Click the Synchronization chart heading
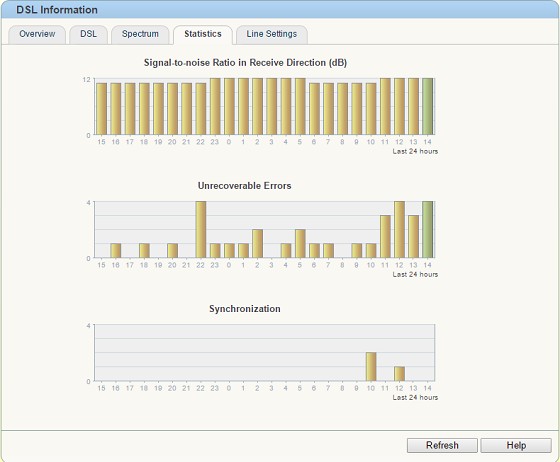 tap(245, 309)
